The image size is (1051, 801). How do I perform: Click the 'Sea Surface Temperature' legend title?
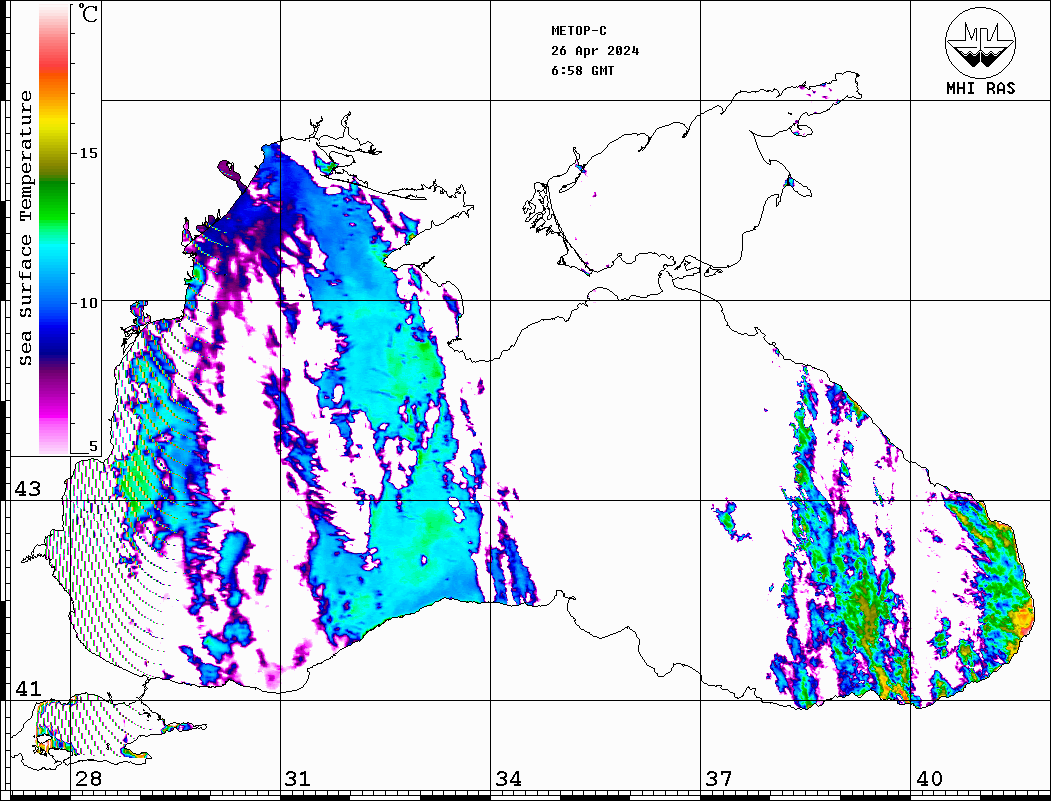pos(25,228)
